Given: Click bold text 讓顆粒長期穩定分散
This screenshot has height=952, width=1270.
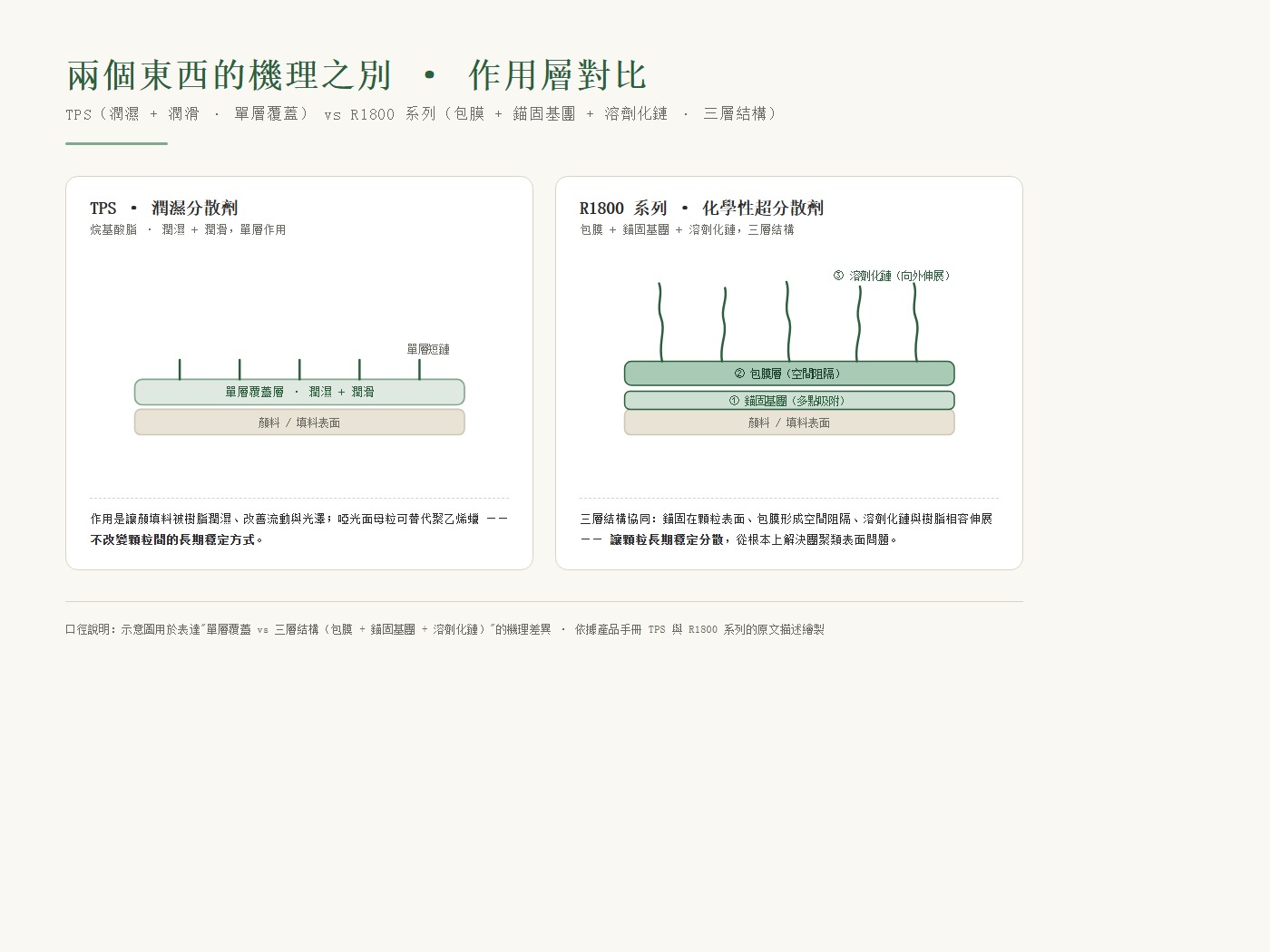Looking at the screenshot, I should 667,539.
